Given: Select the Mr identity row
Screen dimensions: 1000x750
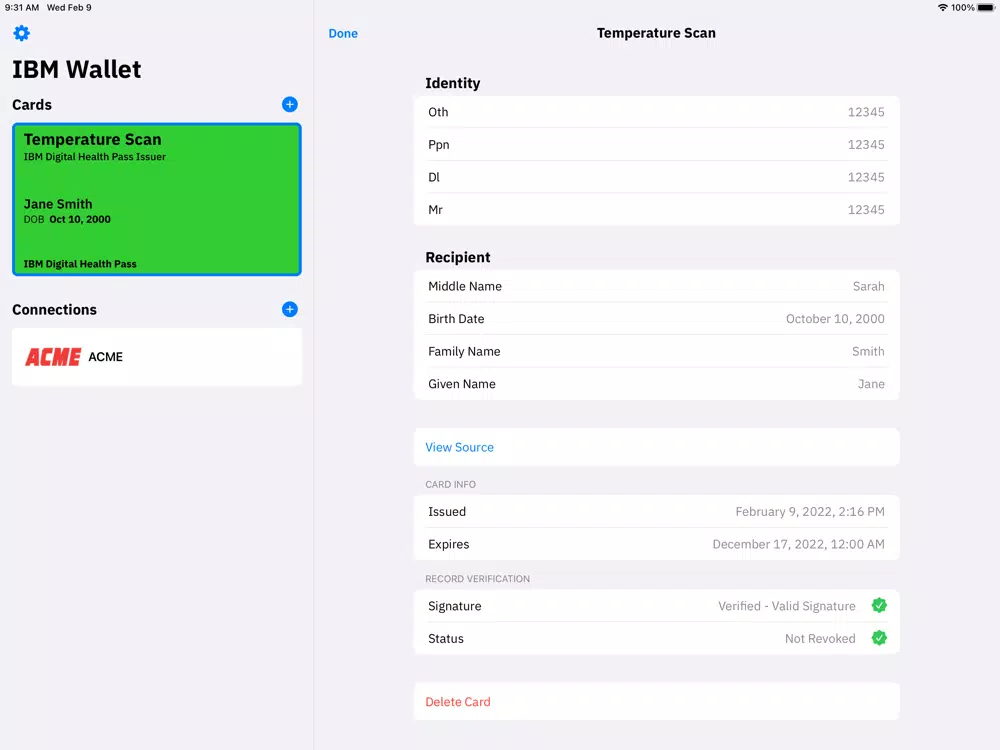Looking at the screenshot, I should coord(656,210).
